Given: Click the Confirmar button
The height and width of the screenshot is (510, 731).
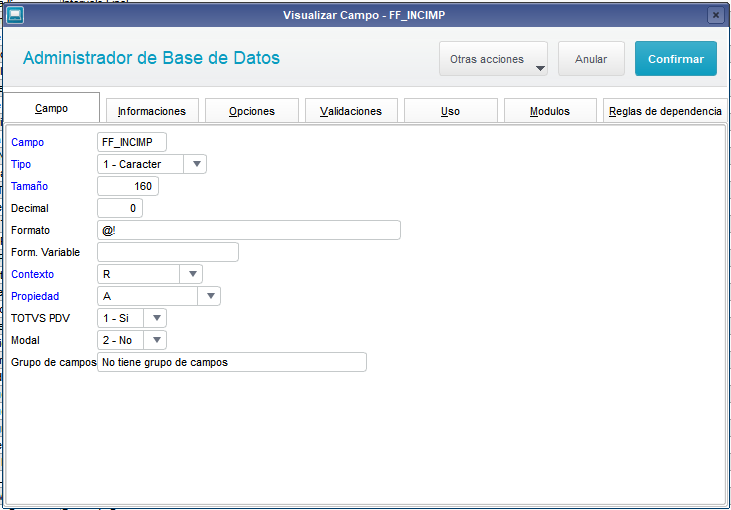Looking at the screenshot, I should (x=676, y=59).
